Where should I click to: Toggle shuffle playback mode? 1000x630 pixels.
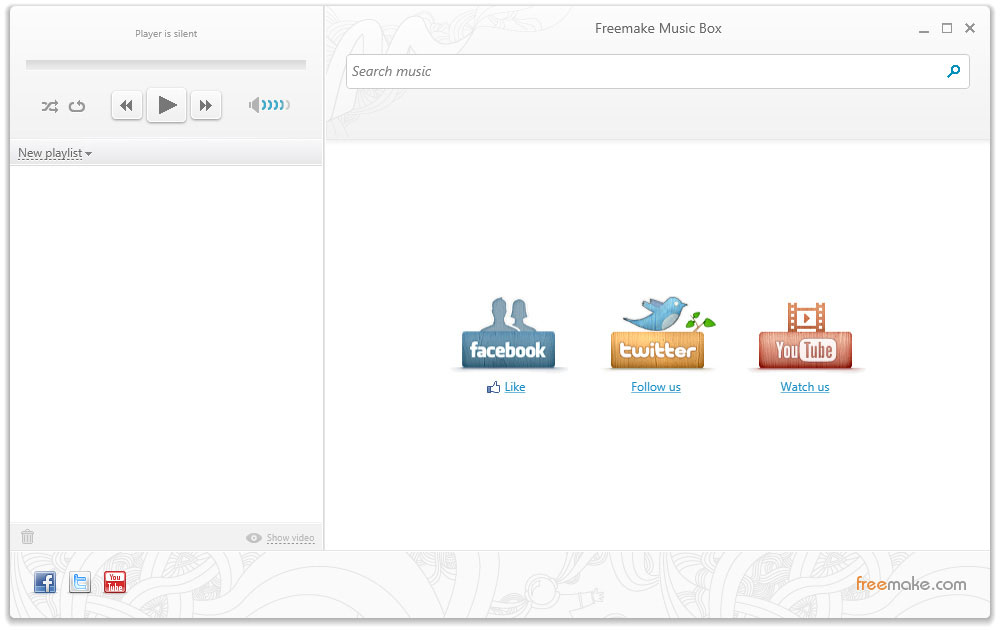49,106
